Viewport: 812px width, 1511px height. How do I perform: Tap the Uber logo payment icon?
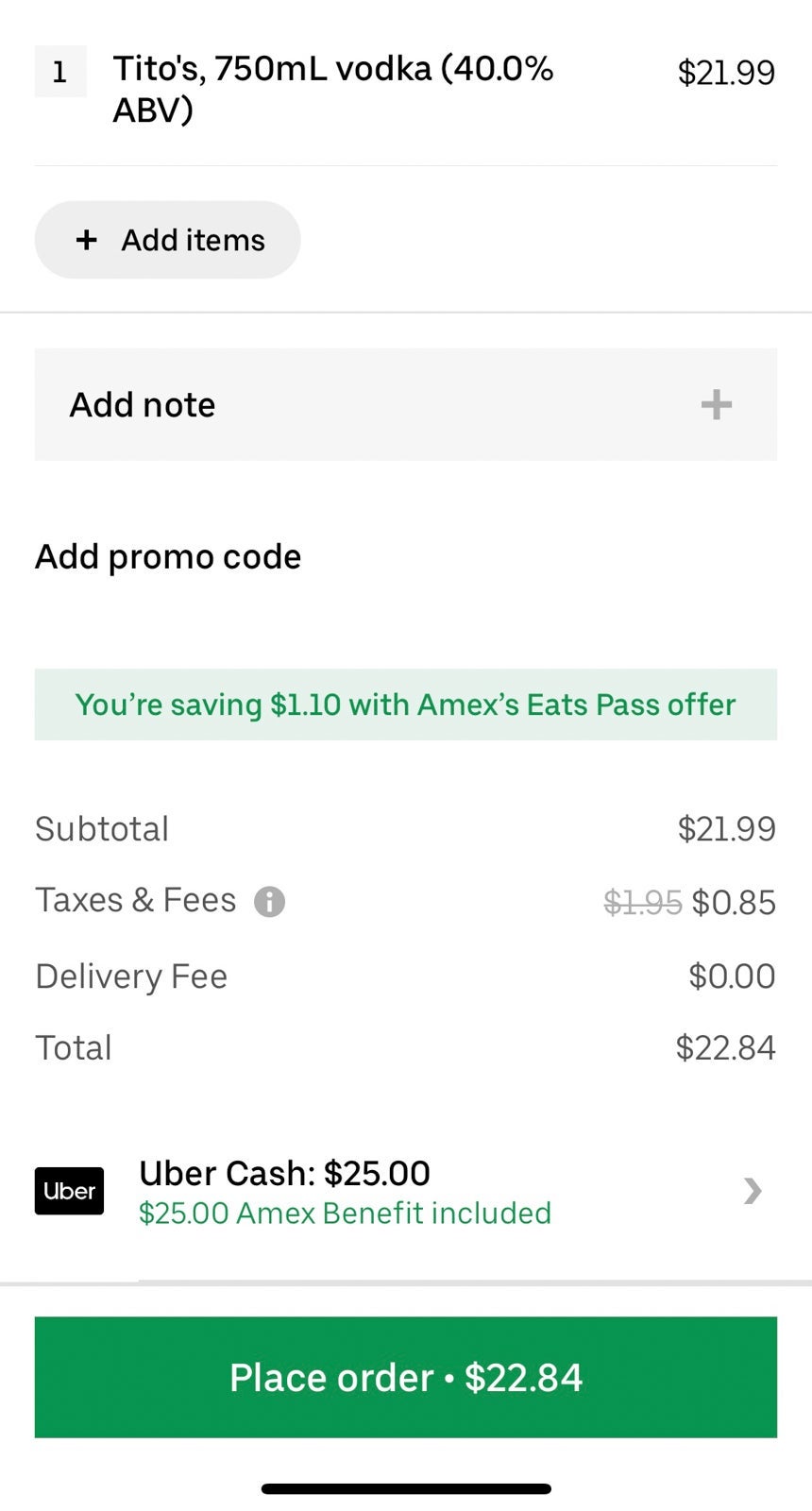click(69, 1191)
